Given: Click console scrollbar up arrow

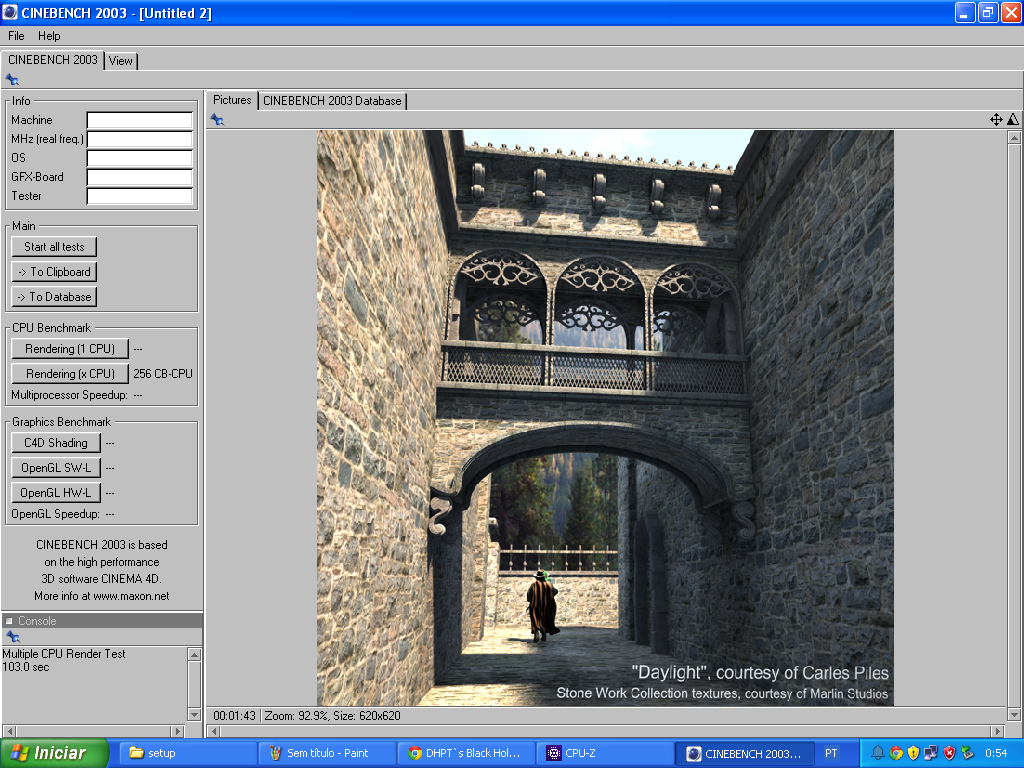Looking at the screenshot, I should point(194,654).
